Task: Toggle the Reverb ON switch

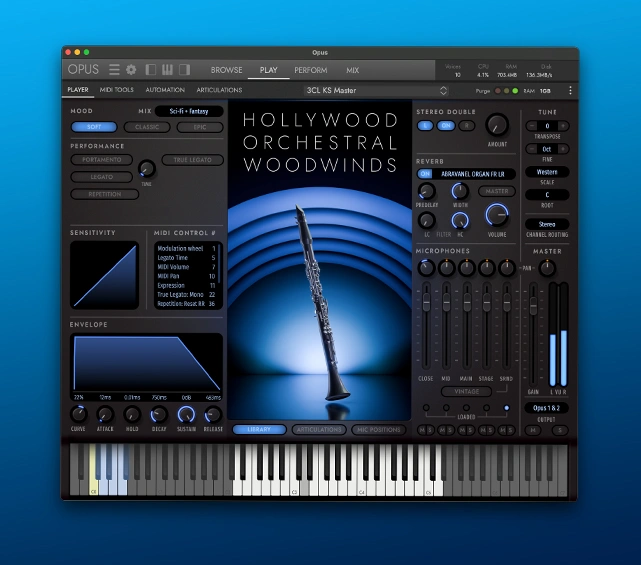Action: [x=425, y=174]
